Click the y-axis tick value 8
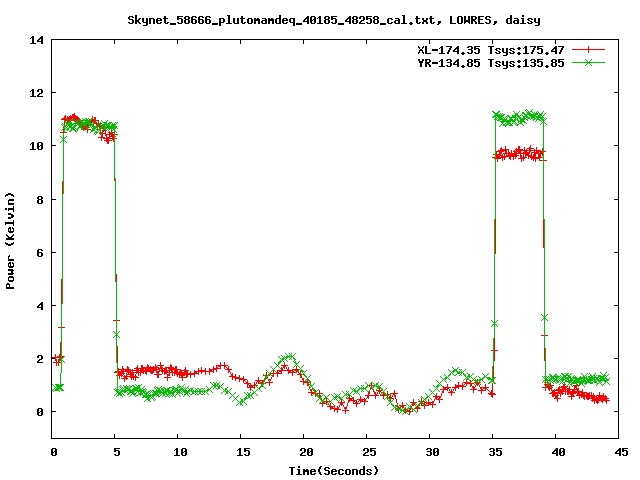 pyautogui.click(x=40, y=200)
